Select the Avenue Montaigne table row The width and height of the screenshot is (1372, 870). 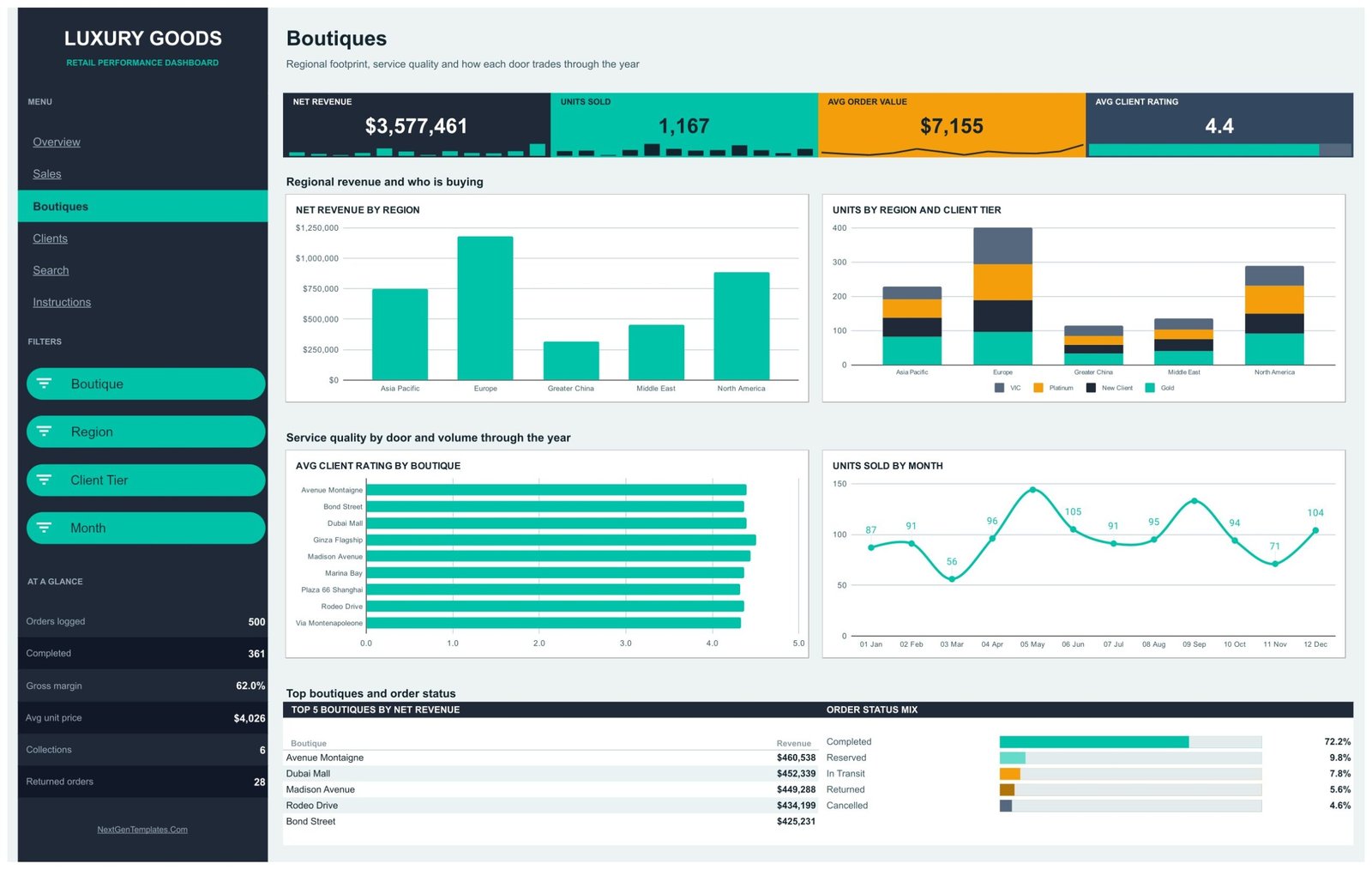(x=551, y=758)
